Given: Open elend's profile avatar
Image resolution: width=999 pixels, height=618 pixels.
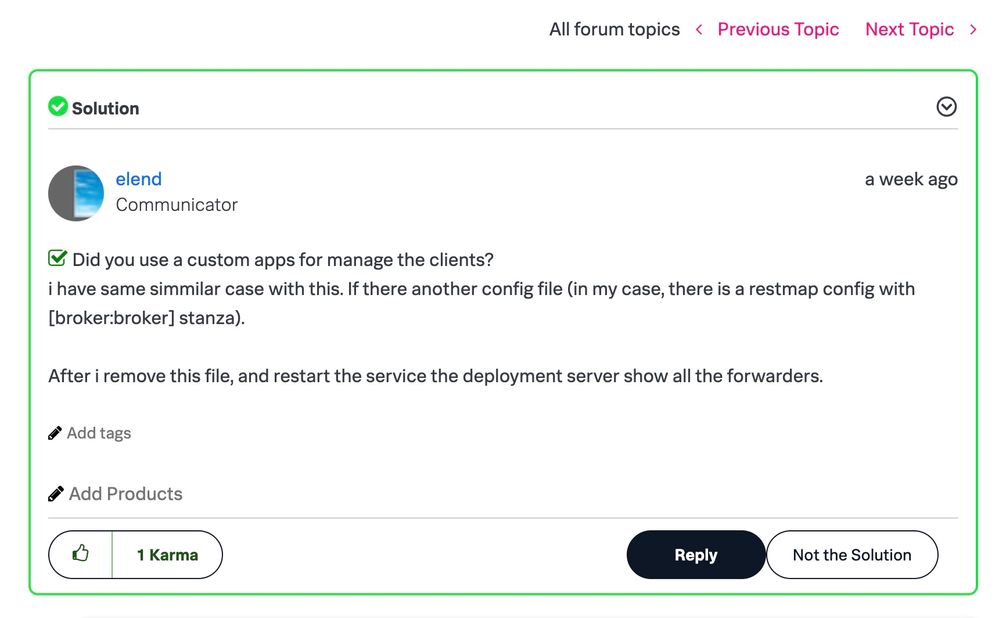Looking at the screenshot, I should click(76, 193).
